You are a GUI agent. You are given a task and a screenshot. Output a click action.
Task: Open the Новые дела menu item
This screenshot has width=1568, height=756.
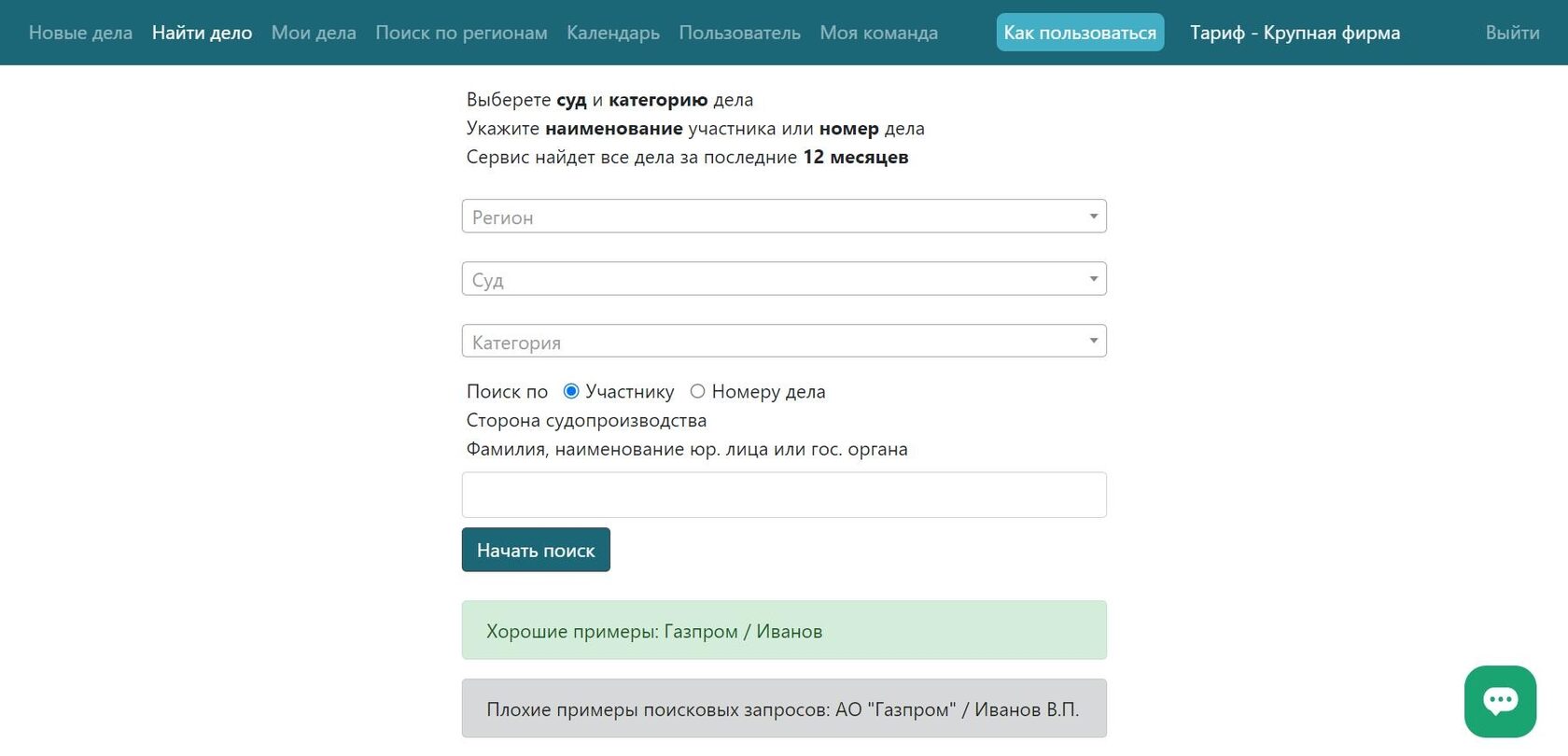(80, 33)
